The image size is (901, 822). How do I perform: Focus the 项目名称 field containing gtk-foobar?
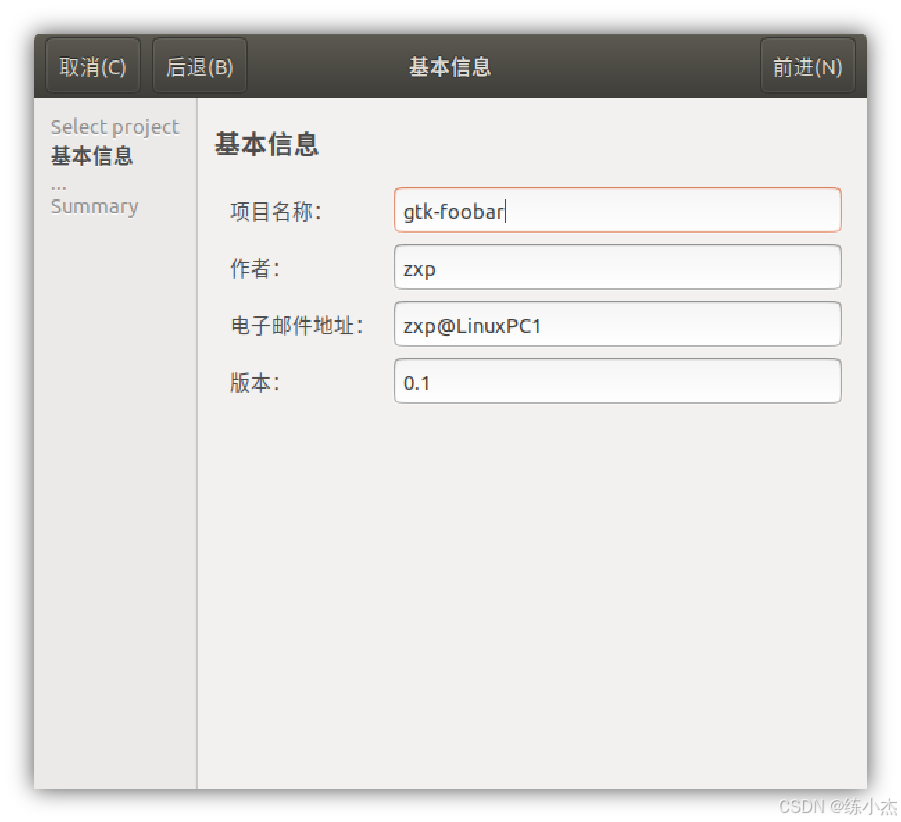pyautogui.click(x=618, y=210)
